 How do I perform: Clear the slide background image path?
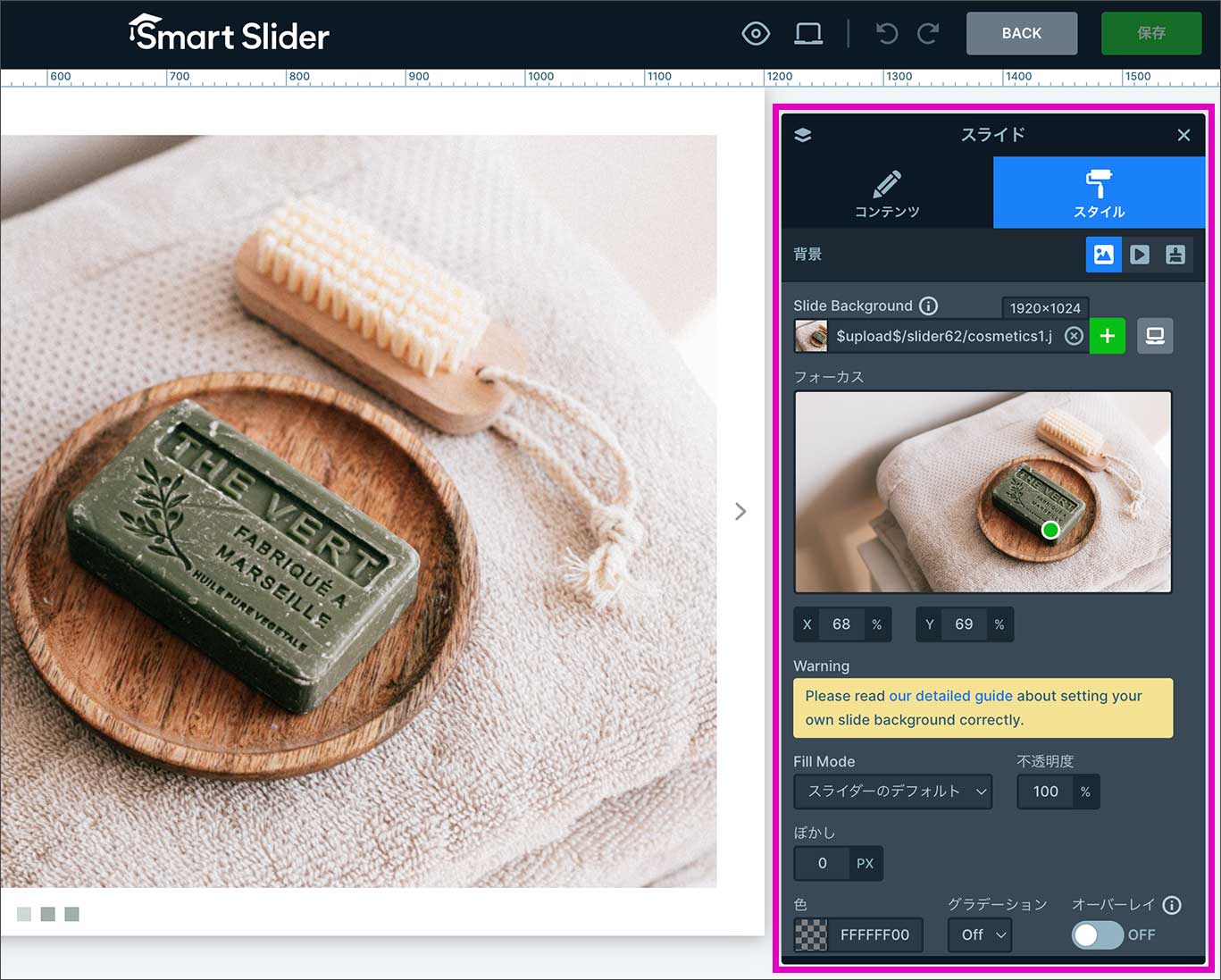1074,336
